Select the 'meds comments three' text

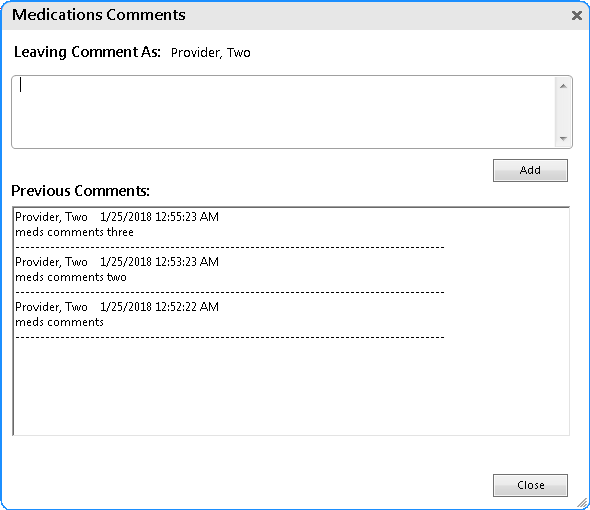(x=74, y=232)
